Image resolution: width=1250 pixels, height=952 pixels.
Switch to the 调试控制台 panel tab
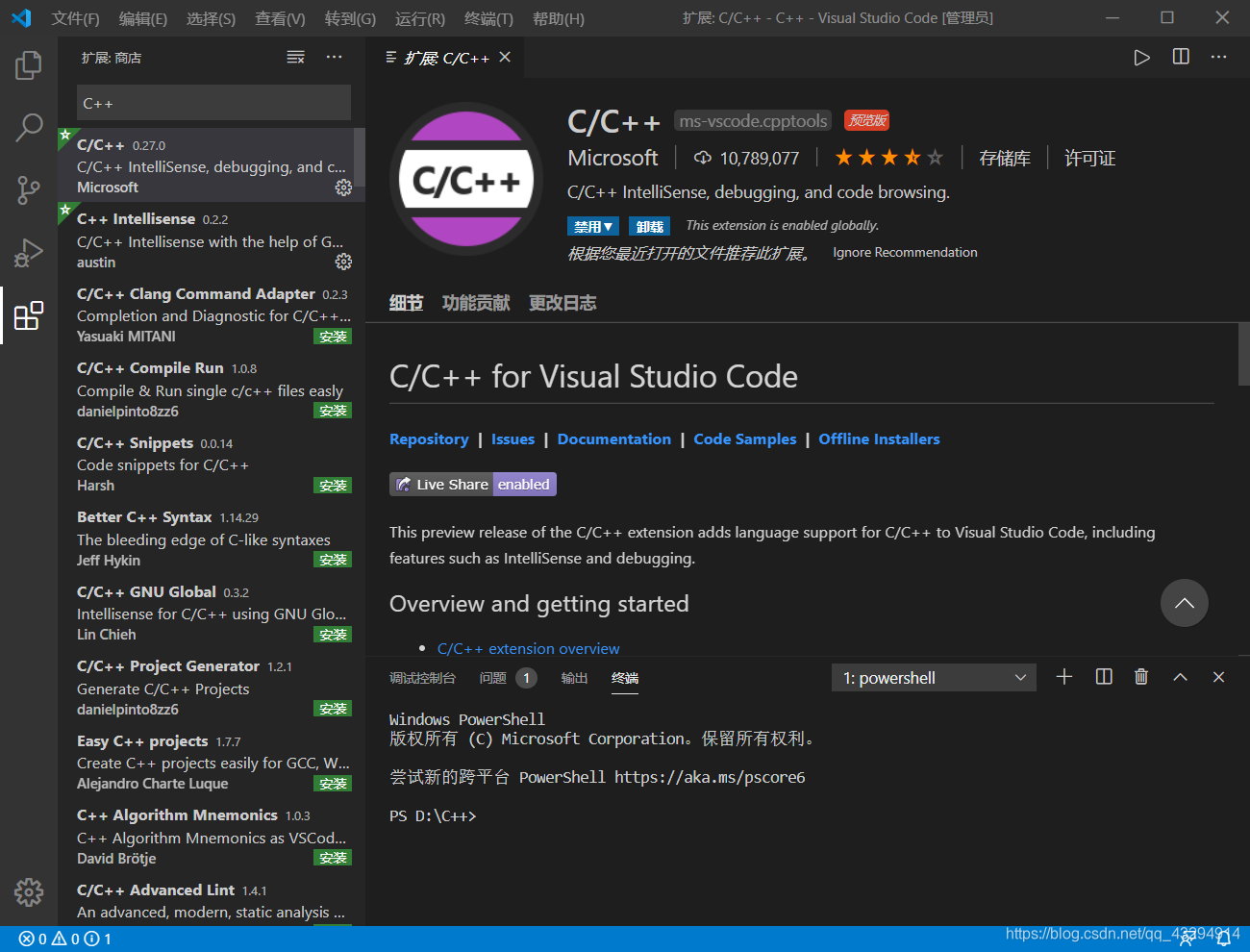pyautogui.click(x=422, y=678)
